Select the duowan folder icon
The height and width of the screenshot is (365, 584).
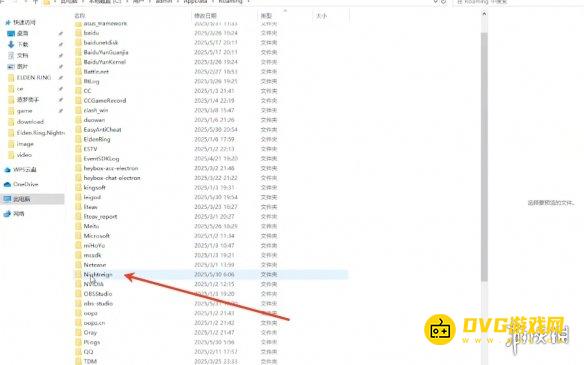point(78,120)
